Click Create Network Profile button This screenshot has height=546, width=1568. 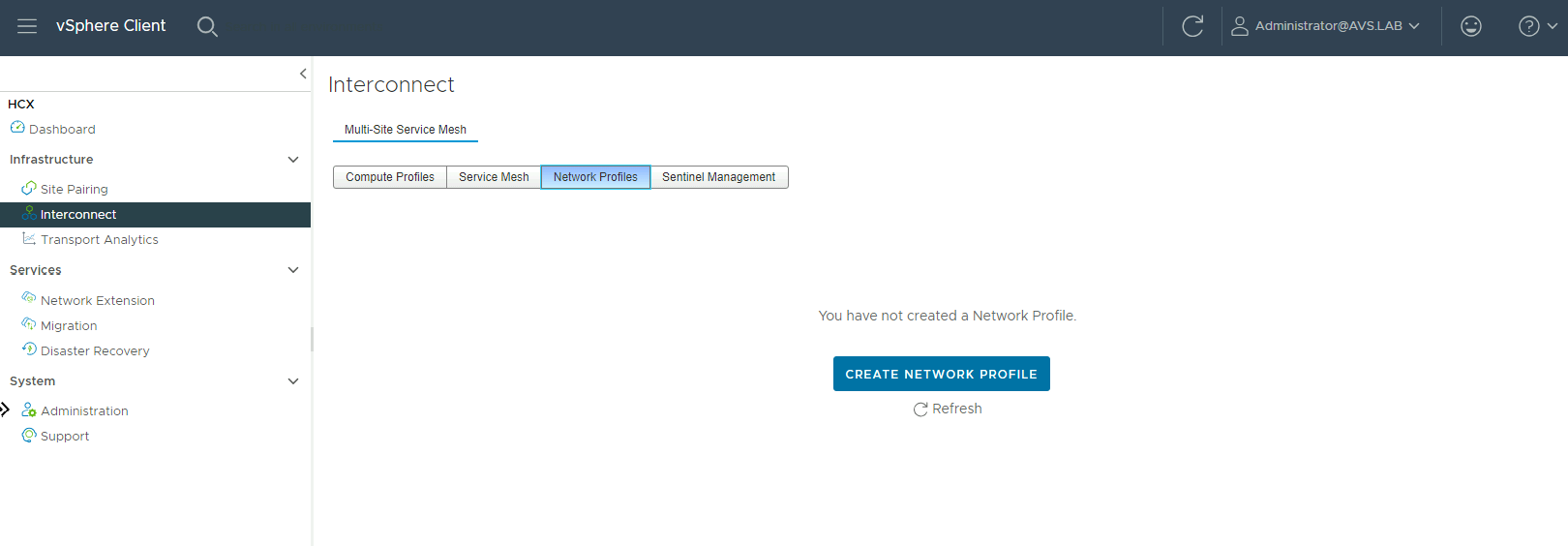click(x=942, y=374)
